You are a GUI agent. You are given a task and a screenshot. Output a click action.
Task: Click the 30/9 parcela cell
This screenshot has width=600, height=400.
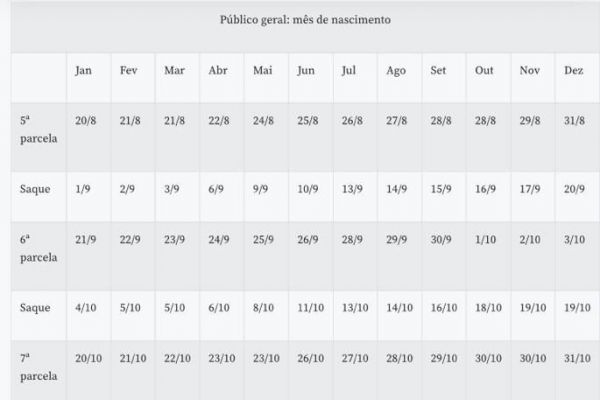pyautogui.click(x=441, y=240)
